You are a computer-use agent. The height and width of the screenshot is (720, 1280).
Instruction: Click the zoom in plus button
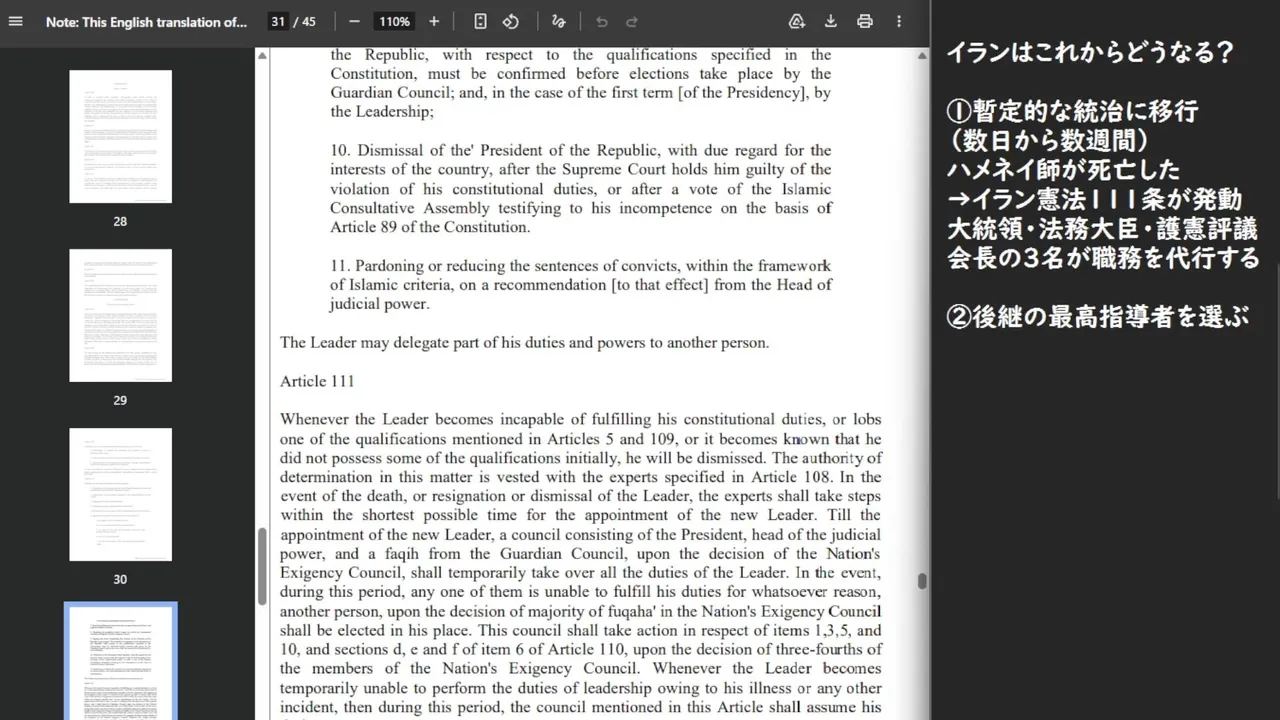click(434, 21)
